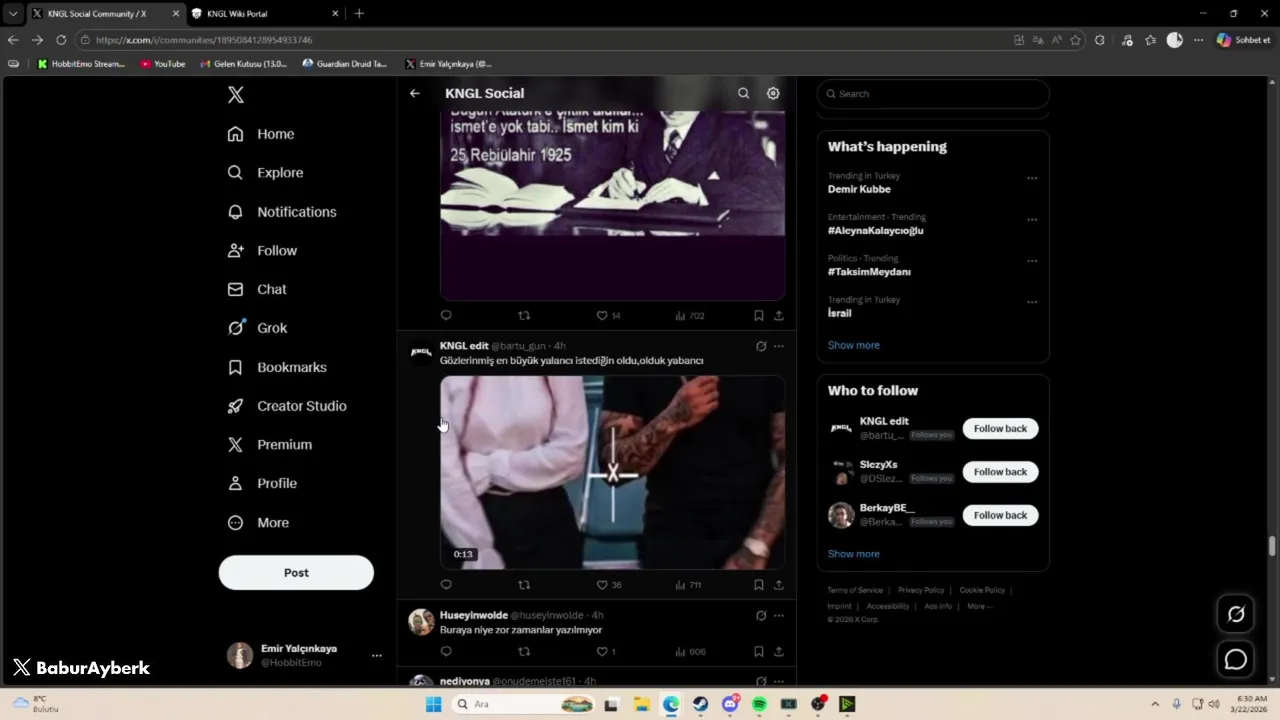Play the KNGL edit 0:13 video
Screen dimensions: 1280x720
pos(612,473)
